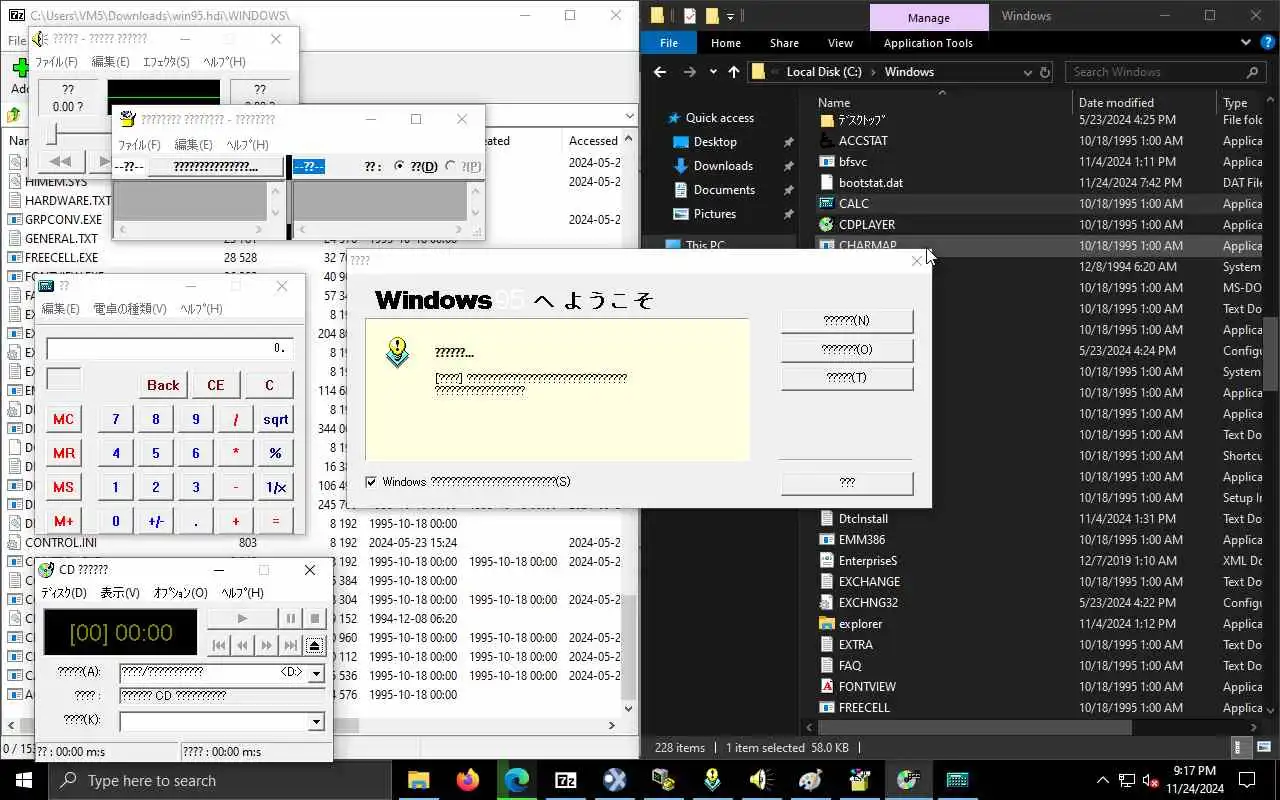Click the Search Windows field
This screenshot has height=800, width=1280.
click(1165, 72)
